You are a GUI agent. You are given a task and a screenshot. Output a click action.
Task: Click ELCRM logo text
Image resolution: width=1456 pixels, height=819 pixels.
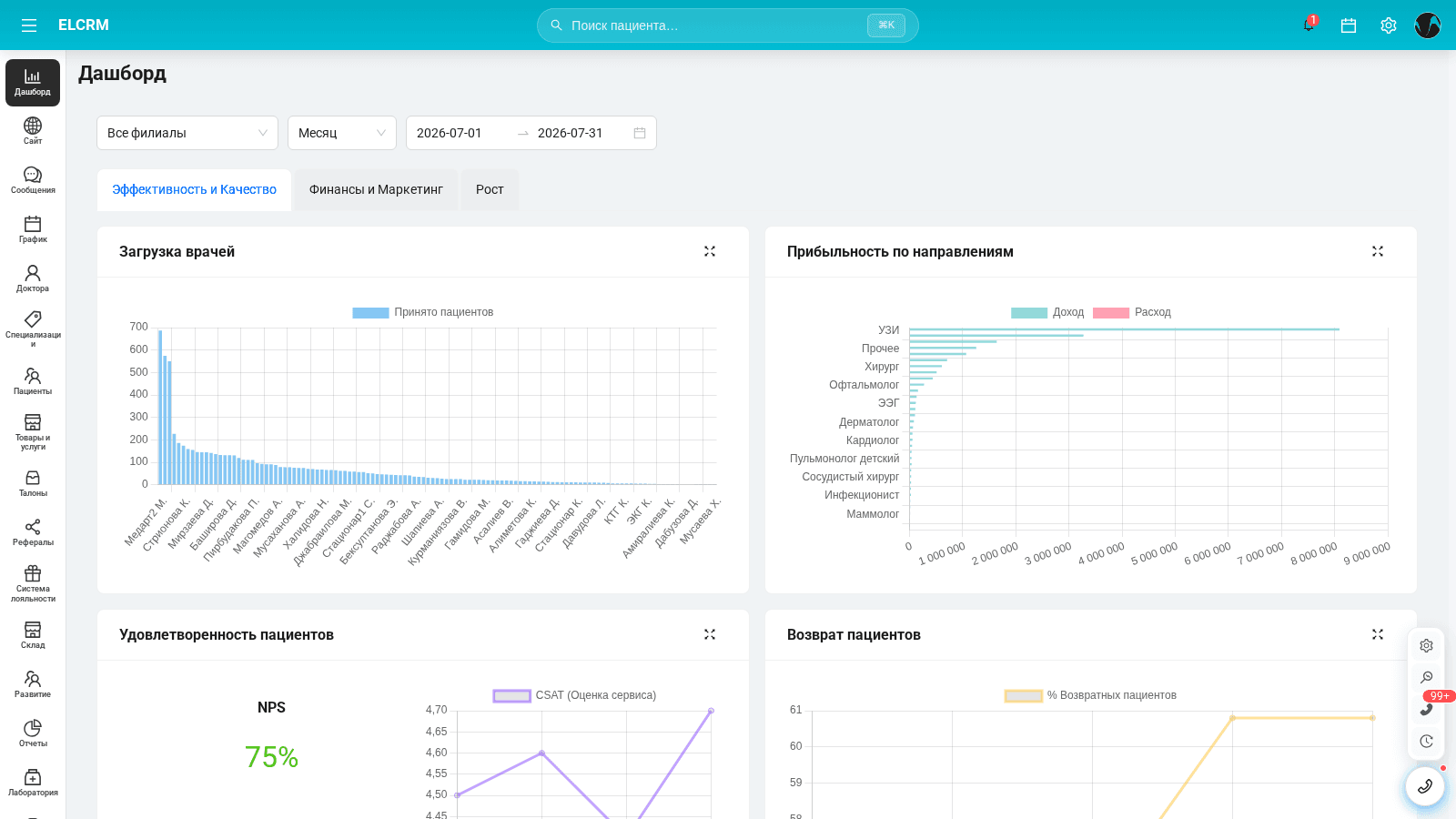pyautogui.click(x=84, y=25)
